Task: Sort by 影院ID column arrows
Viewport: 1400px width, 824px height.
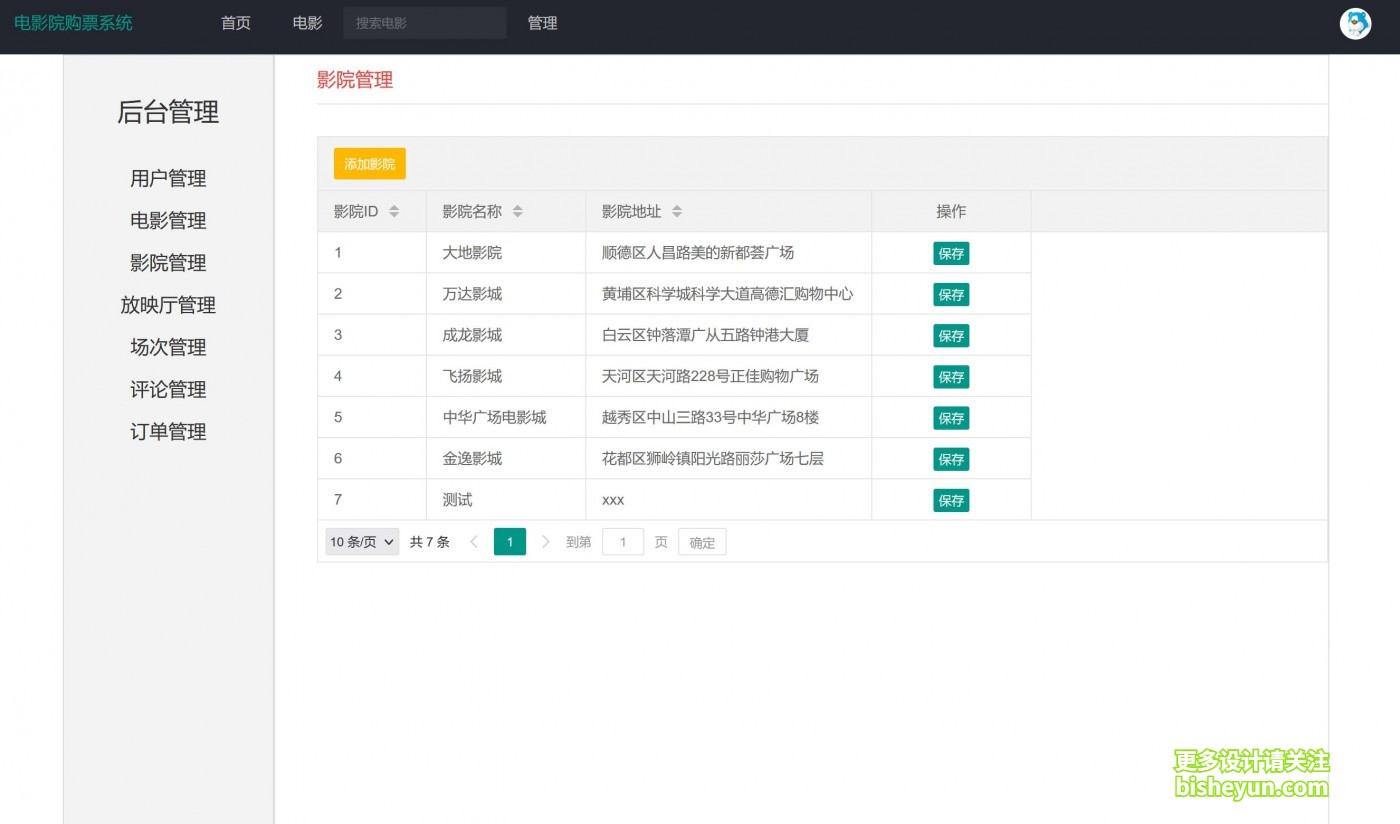Action: tap(394, 212)
